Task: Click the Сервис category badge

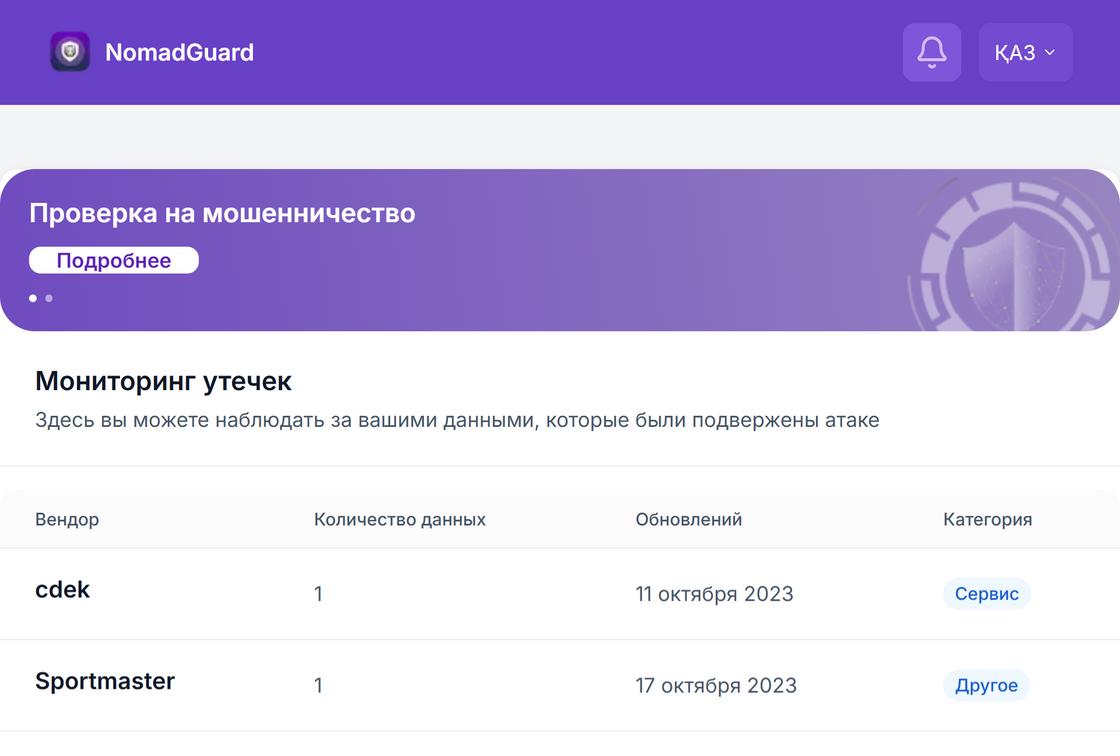Action: pyautogui.click(x=986, y=594)
